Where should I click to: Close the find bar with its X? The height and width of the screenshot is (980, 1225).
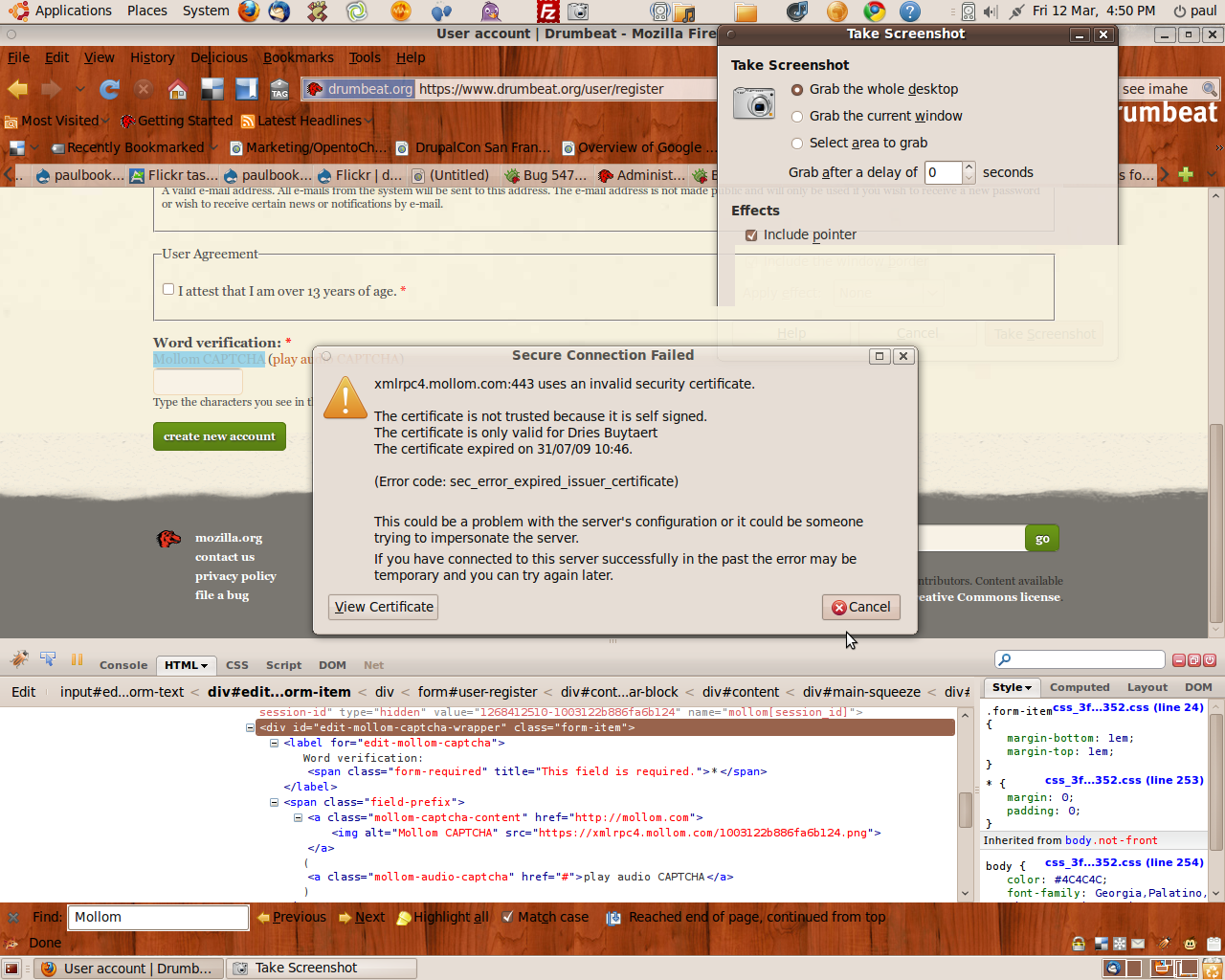pos(13,917)
